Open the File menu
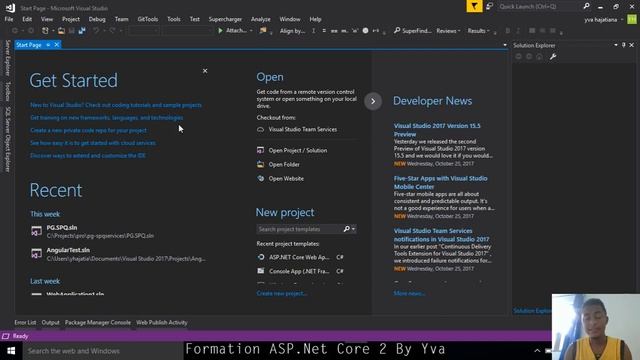 tap(9, 19)
